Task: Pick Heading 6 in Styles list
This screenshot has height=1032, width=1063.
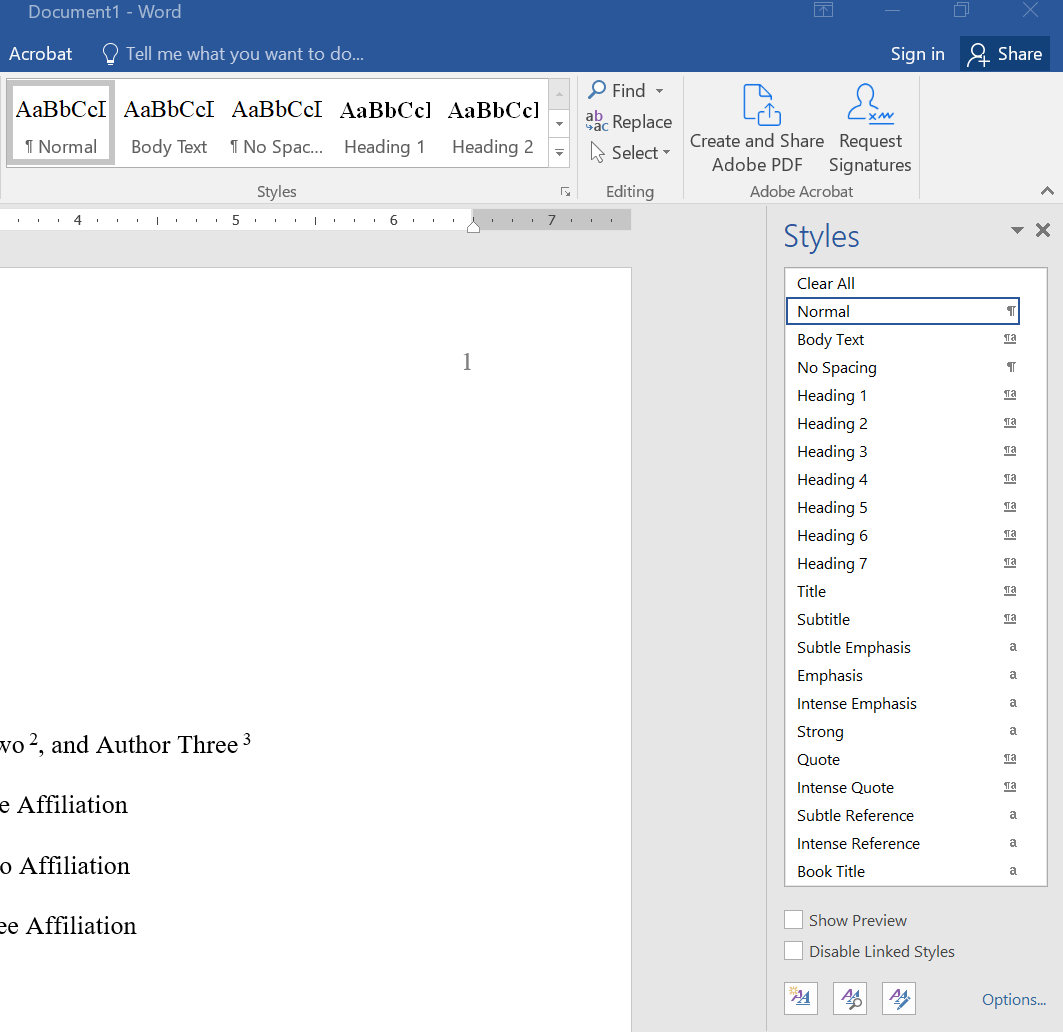Action: 902,536
